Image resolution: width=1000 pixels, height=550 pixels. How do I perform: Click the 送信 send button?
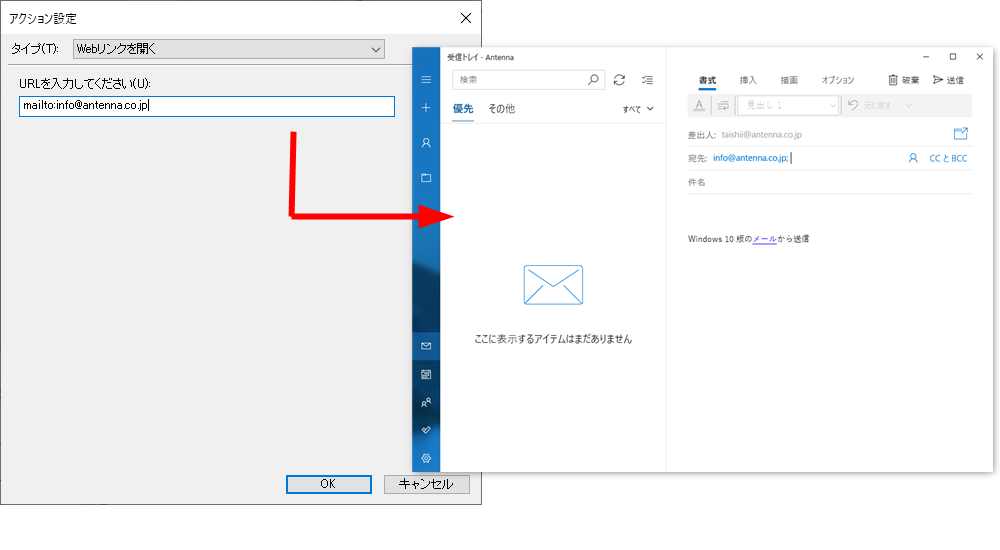click(948, 80)
